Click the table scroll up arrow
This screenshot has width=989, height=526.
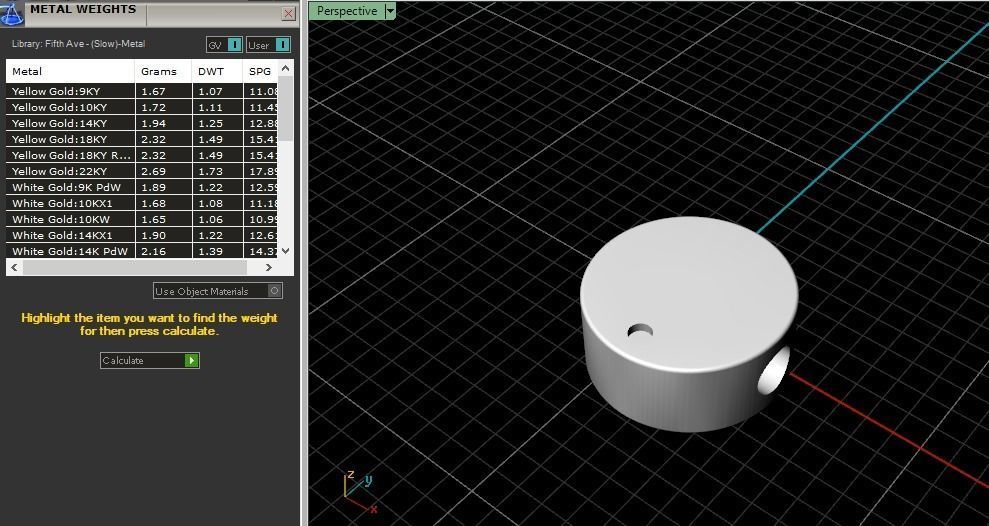286,67
